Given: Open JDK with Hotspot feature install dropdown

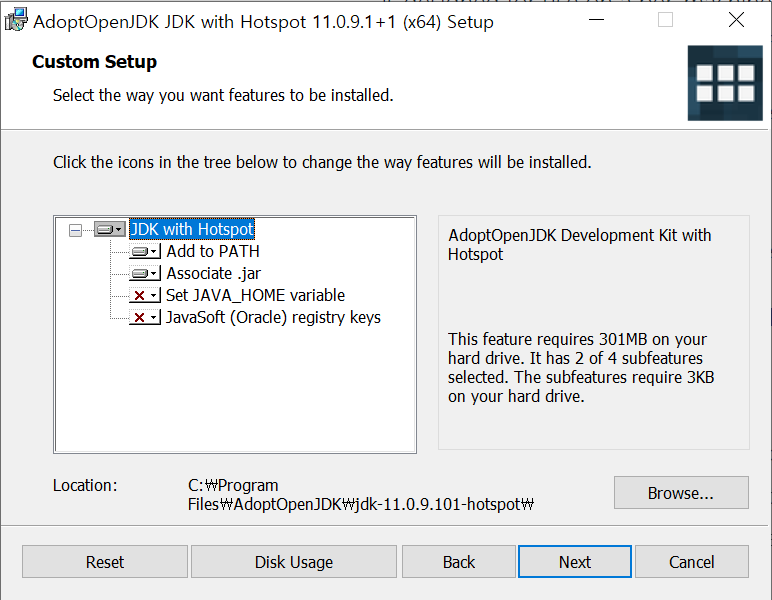Looking at the screenshot, I should (110, 229).
